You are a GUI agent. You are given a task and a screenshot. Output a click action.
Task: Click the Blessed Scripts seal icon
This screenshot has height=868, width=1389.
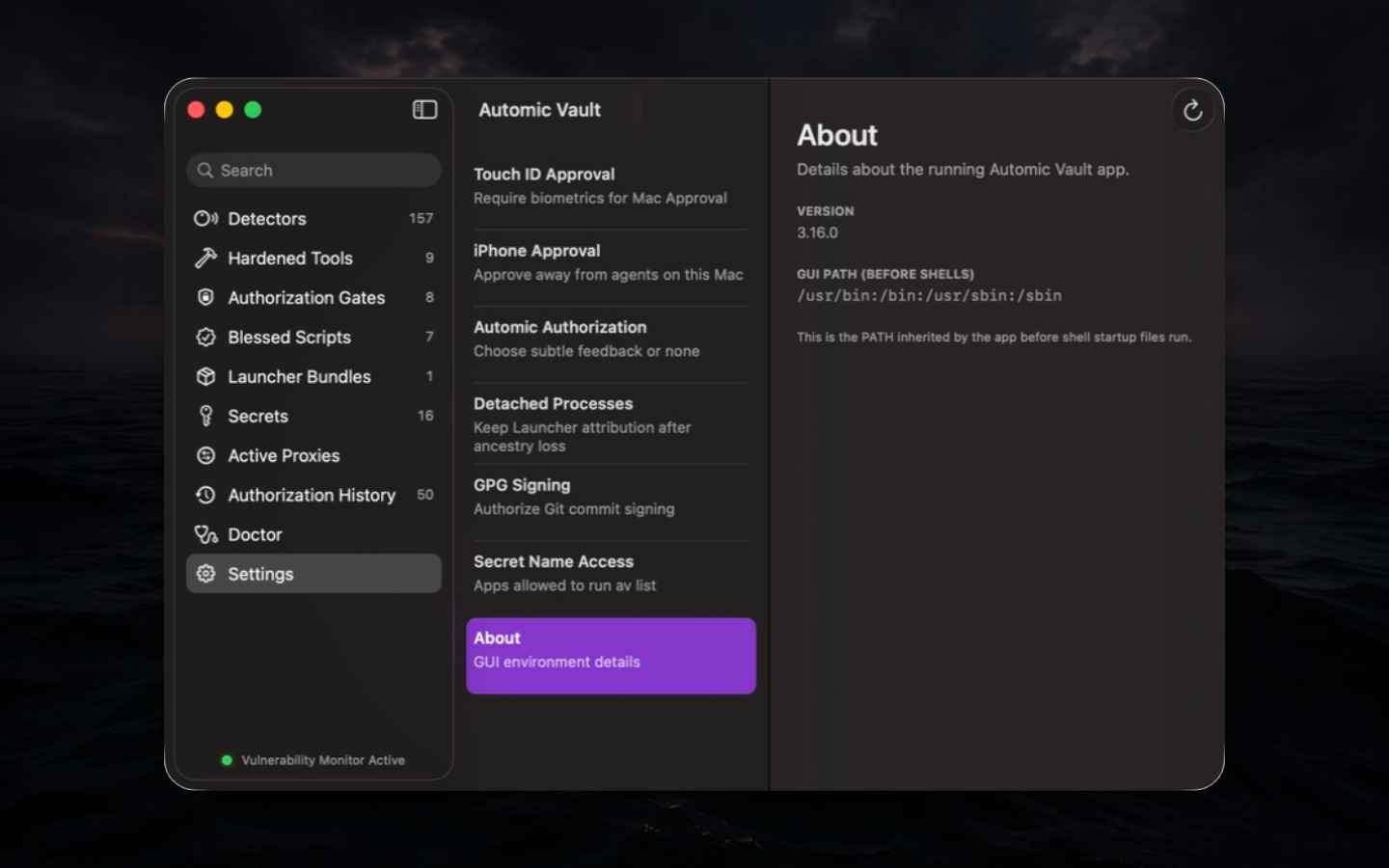[x=205, y=338]
